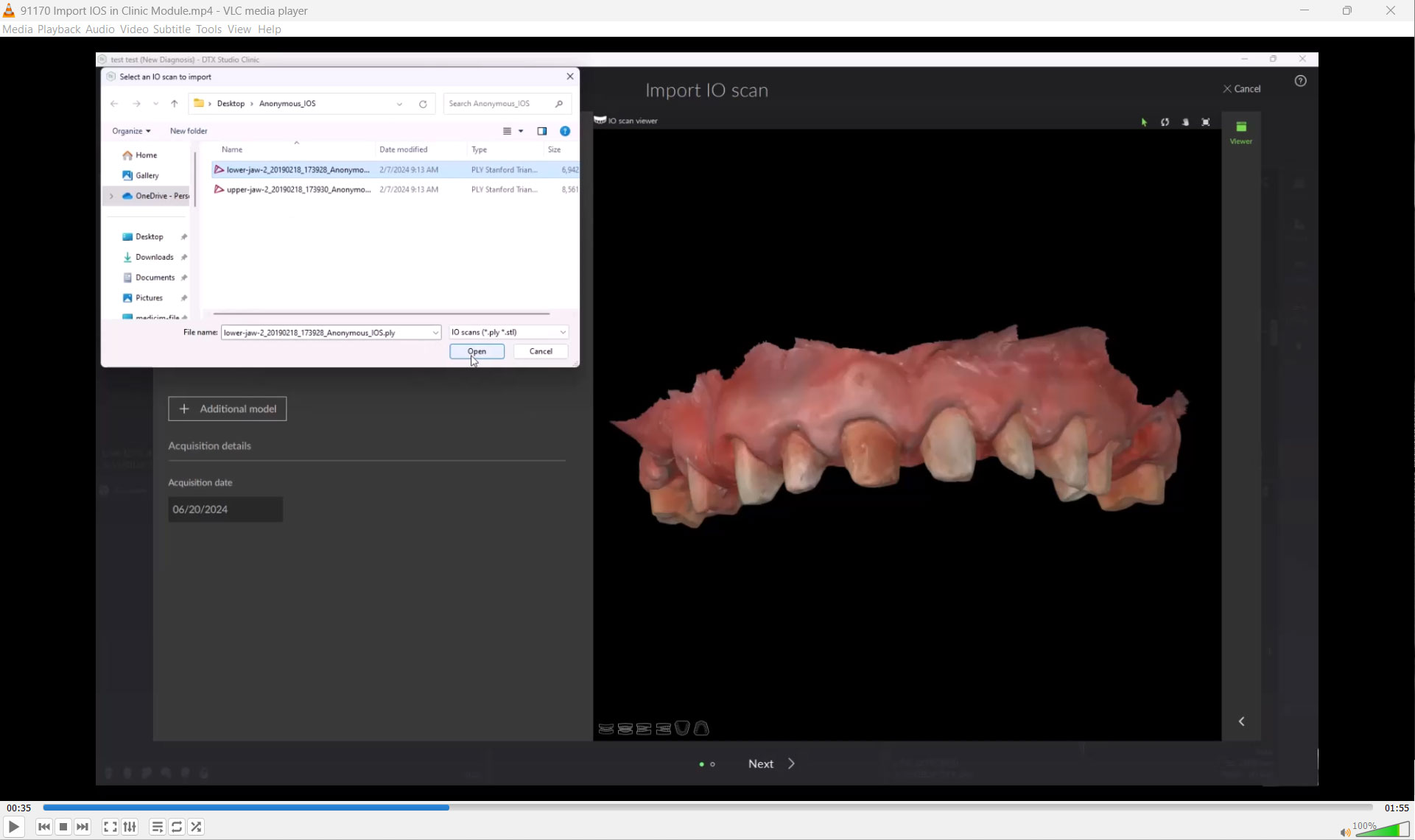Viewport: 1415px width, 840px height.
Task: Click Next in Import IO scan wizard
Action: pyautogui.click(x=771, y=764)
